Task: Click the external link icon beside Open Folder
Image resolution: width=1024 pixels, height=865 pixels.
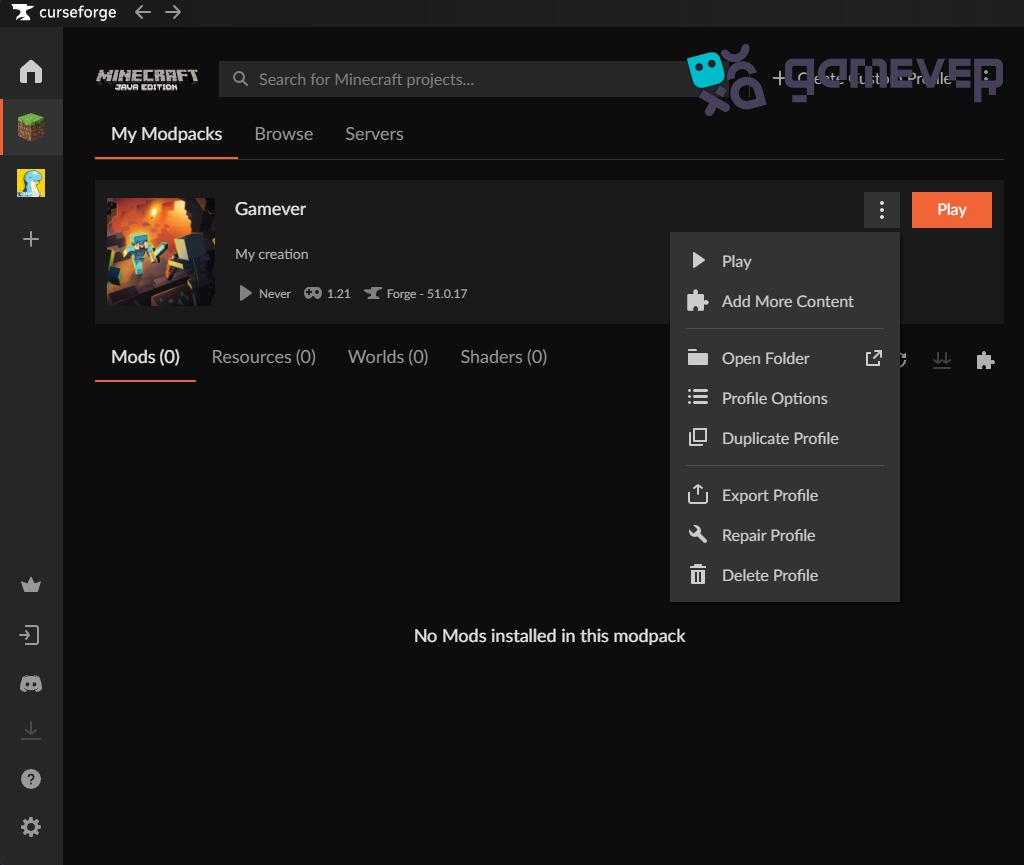Action: (x=874, y=358)
